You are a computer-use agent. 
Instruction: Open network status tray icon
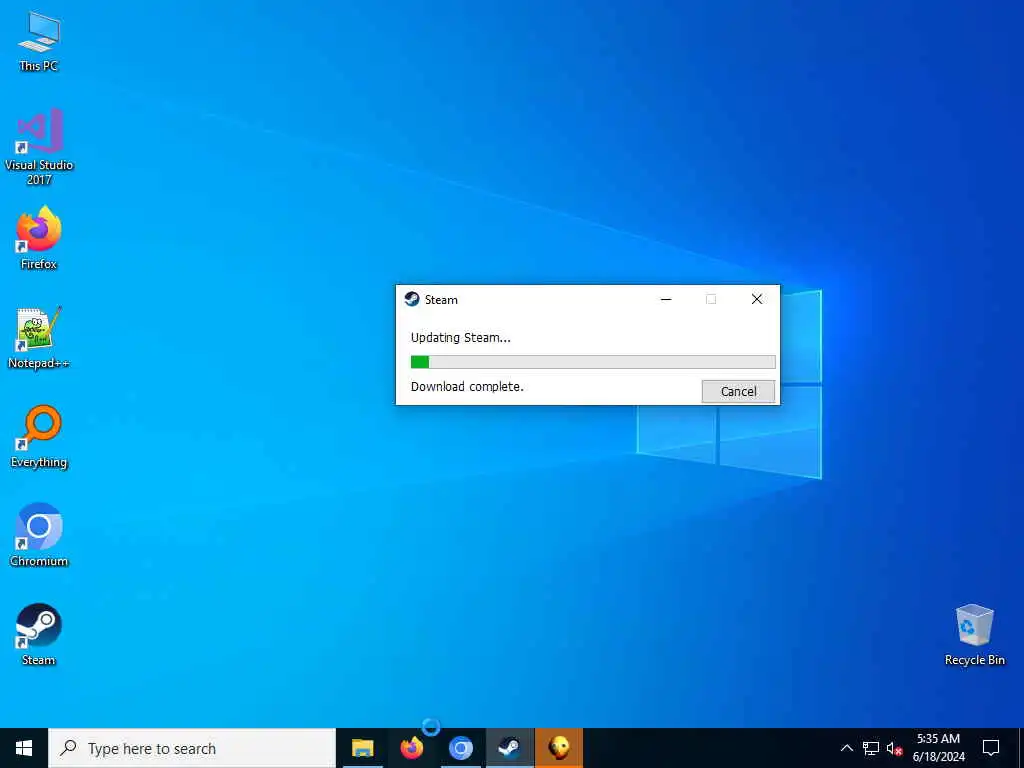(871, 748)
